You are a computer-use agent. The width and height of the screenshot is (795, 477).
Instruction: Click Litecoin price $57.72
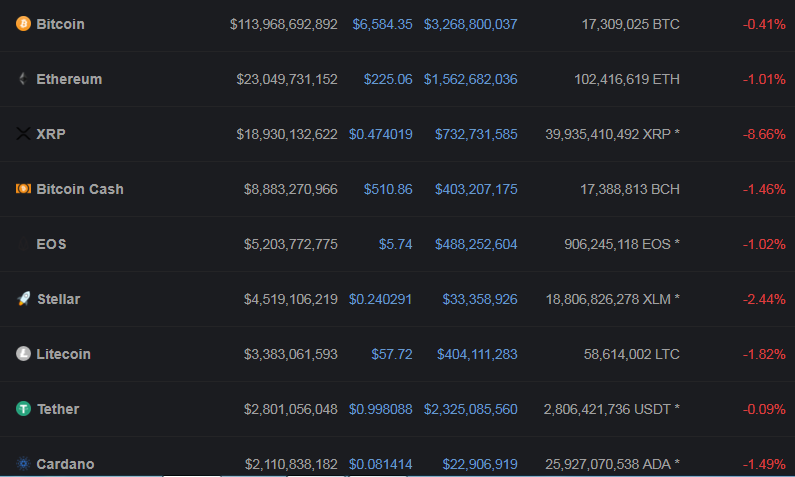coord(392,354)
